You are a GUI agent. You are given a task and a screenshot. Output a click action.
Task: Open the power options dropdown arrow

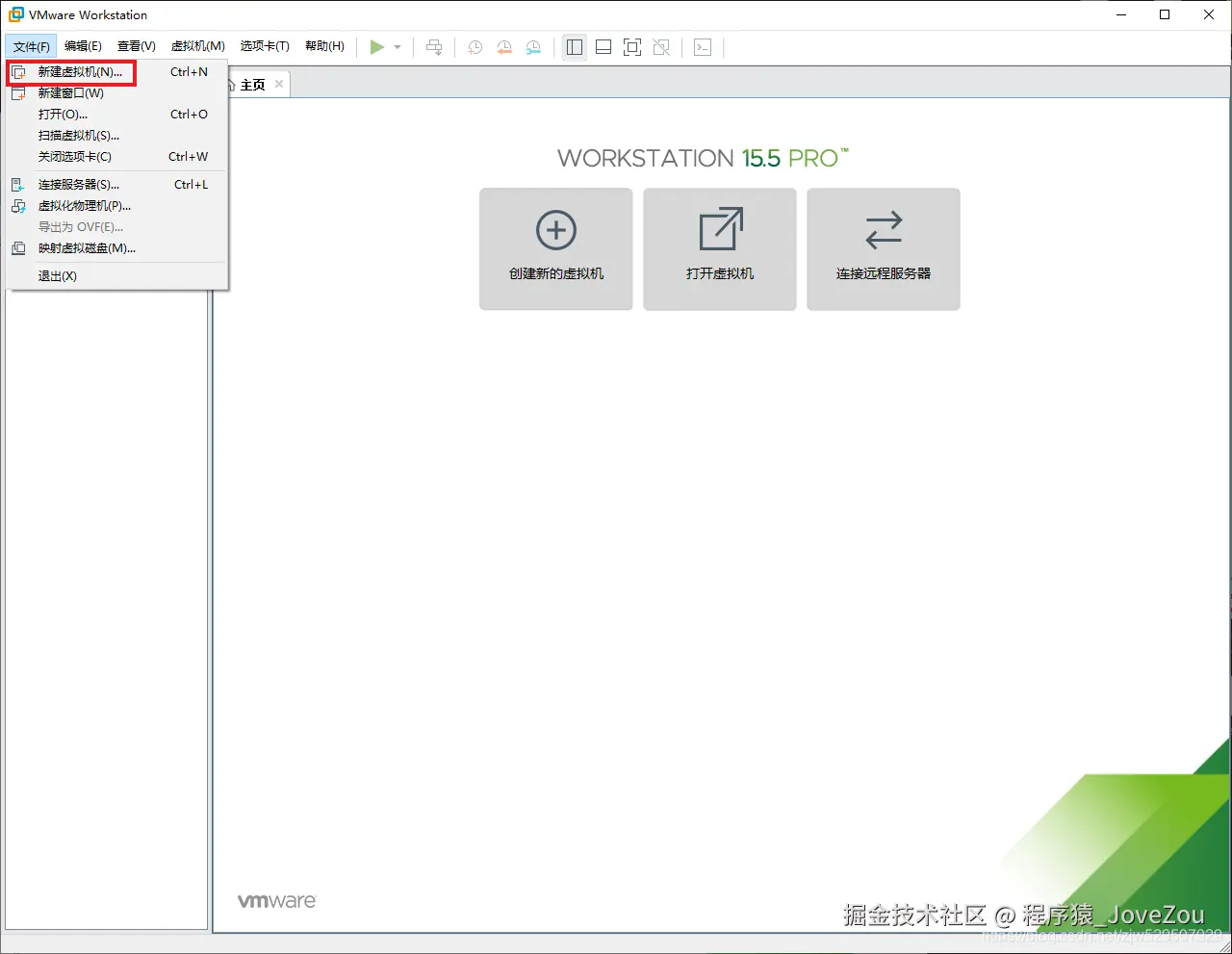point(397,46)
